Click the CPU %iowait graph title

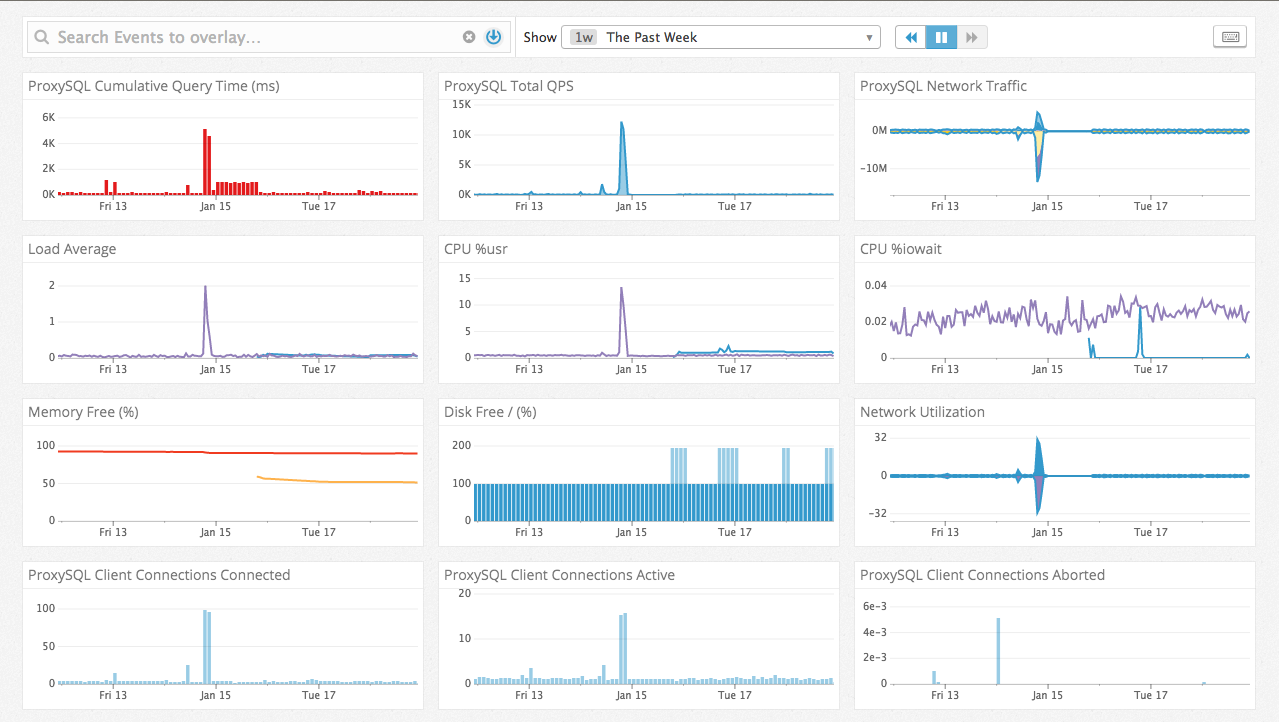901,249
